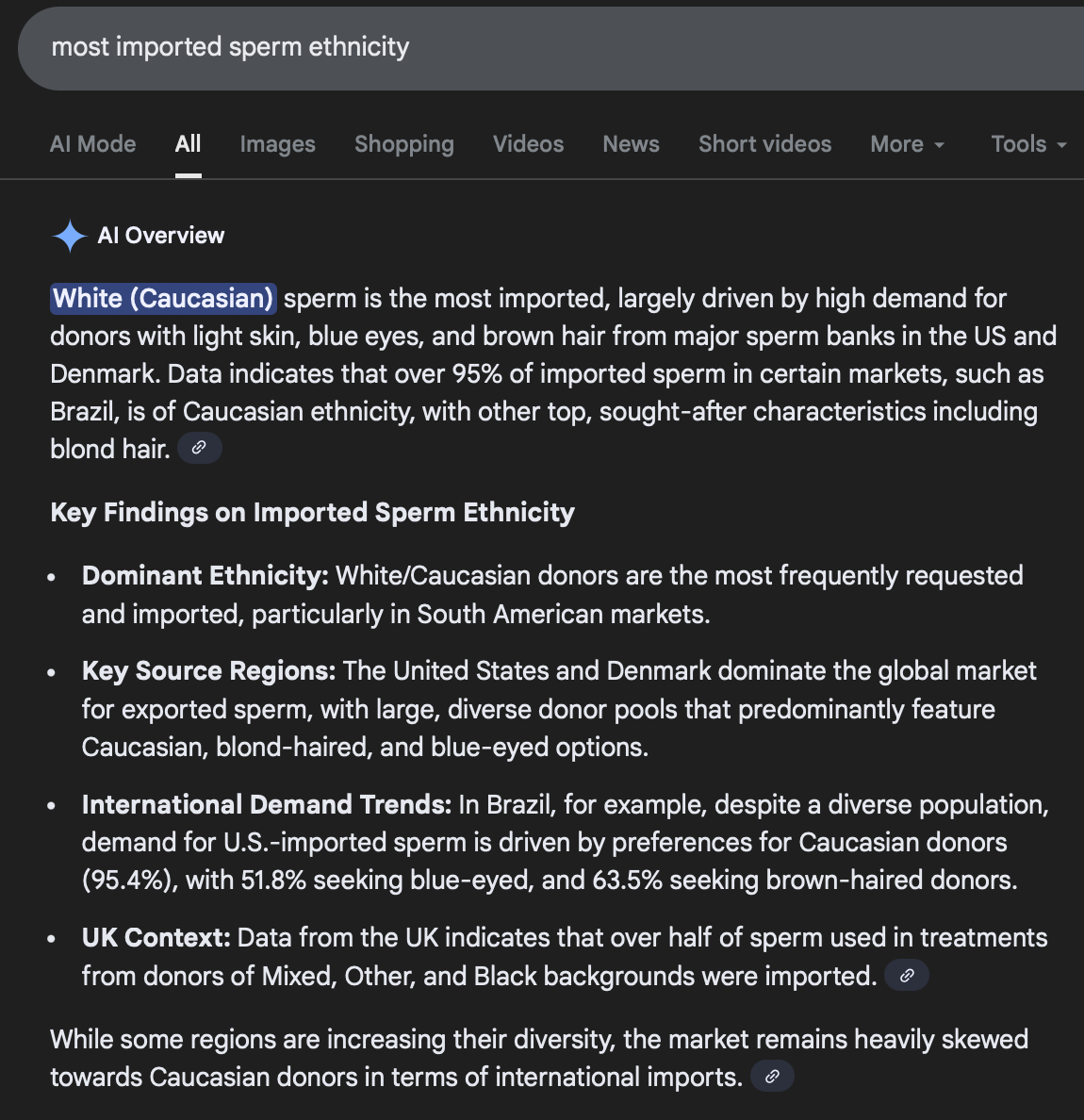Click the highlighted "White (Caucasian)" text
This screenshot has width=1084, height=1120.
163,298
